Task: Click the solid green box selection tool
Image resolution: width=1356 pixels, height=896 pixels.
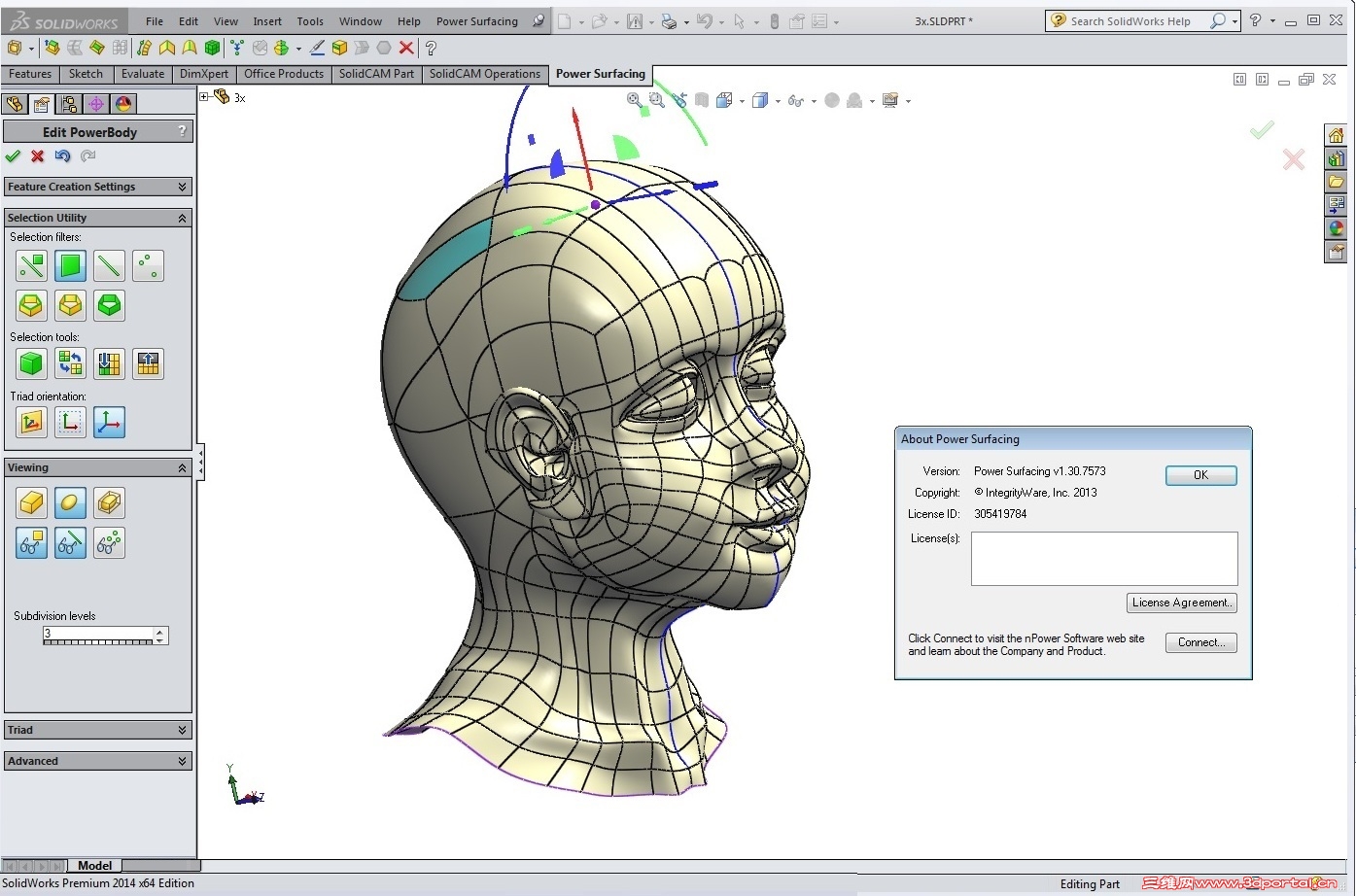Action: [31, 363]
